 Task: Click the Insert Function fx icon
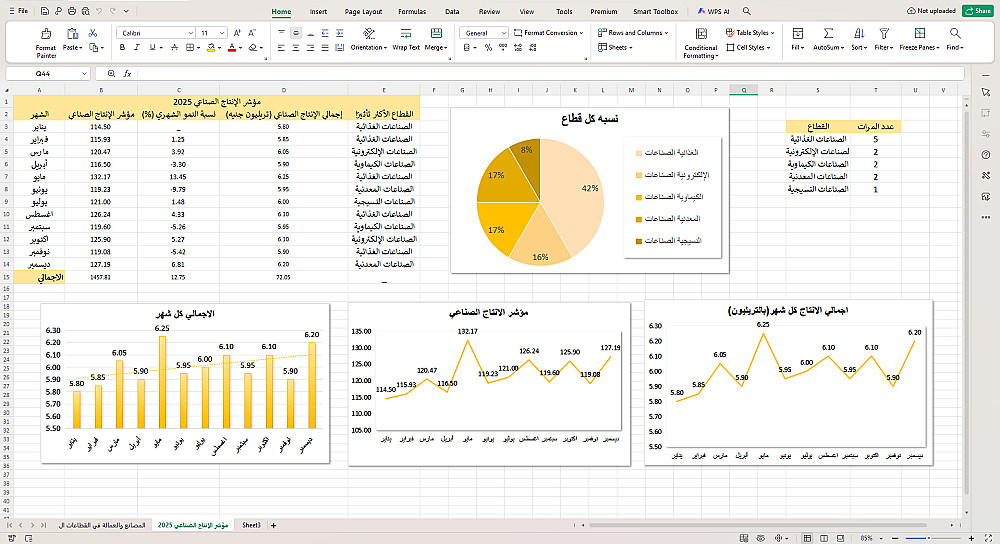pyautogui.click(x=127, y=74)
